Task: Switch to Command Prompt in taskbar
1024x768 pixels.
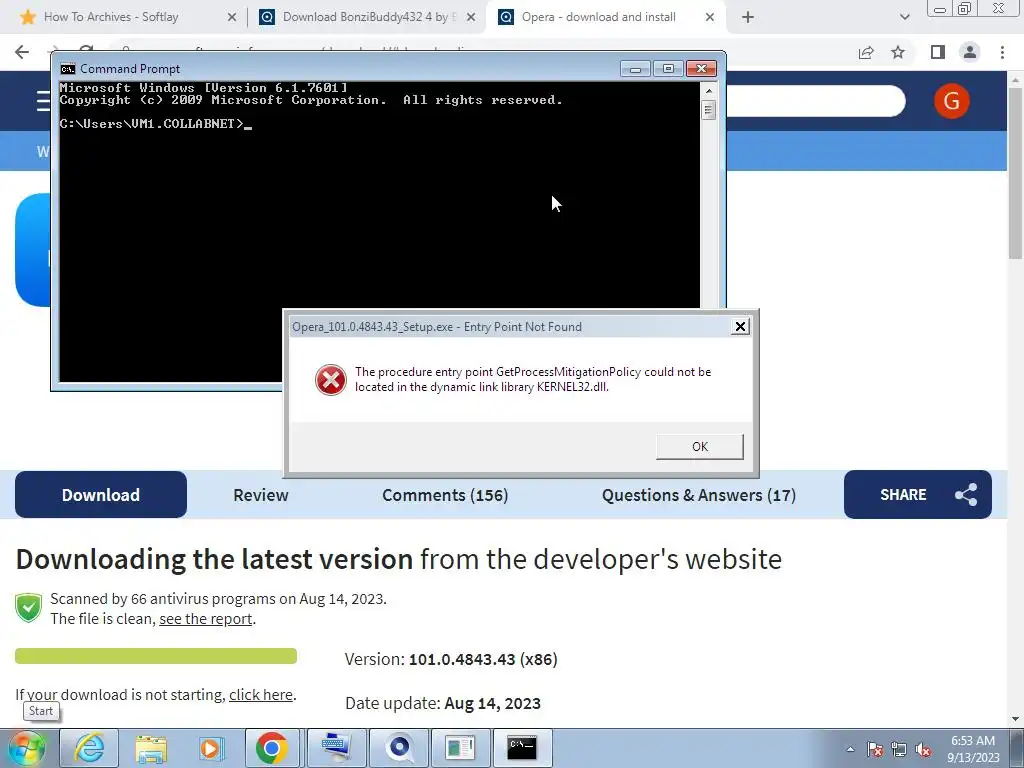Action: click(522, 748)
